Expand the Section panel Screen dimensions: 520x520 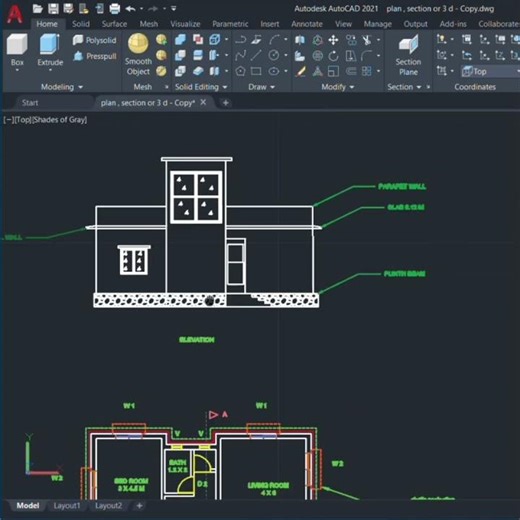coord(404,87)
